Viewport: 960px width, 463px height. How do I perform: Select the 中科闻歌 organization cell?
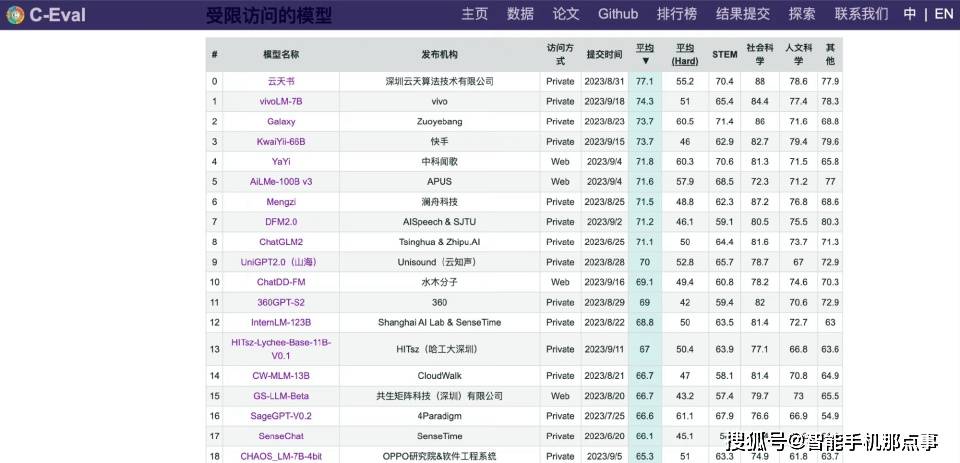tap(440, 162)
